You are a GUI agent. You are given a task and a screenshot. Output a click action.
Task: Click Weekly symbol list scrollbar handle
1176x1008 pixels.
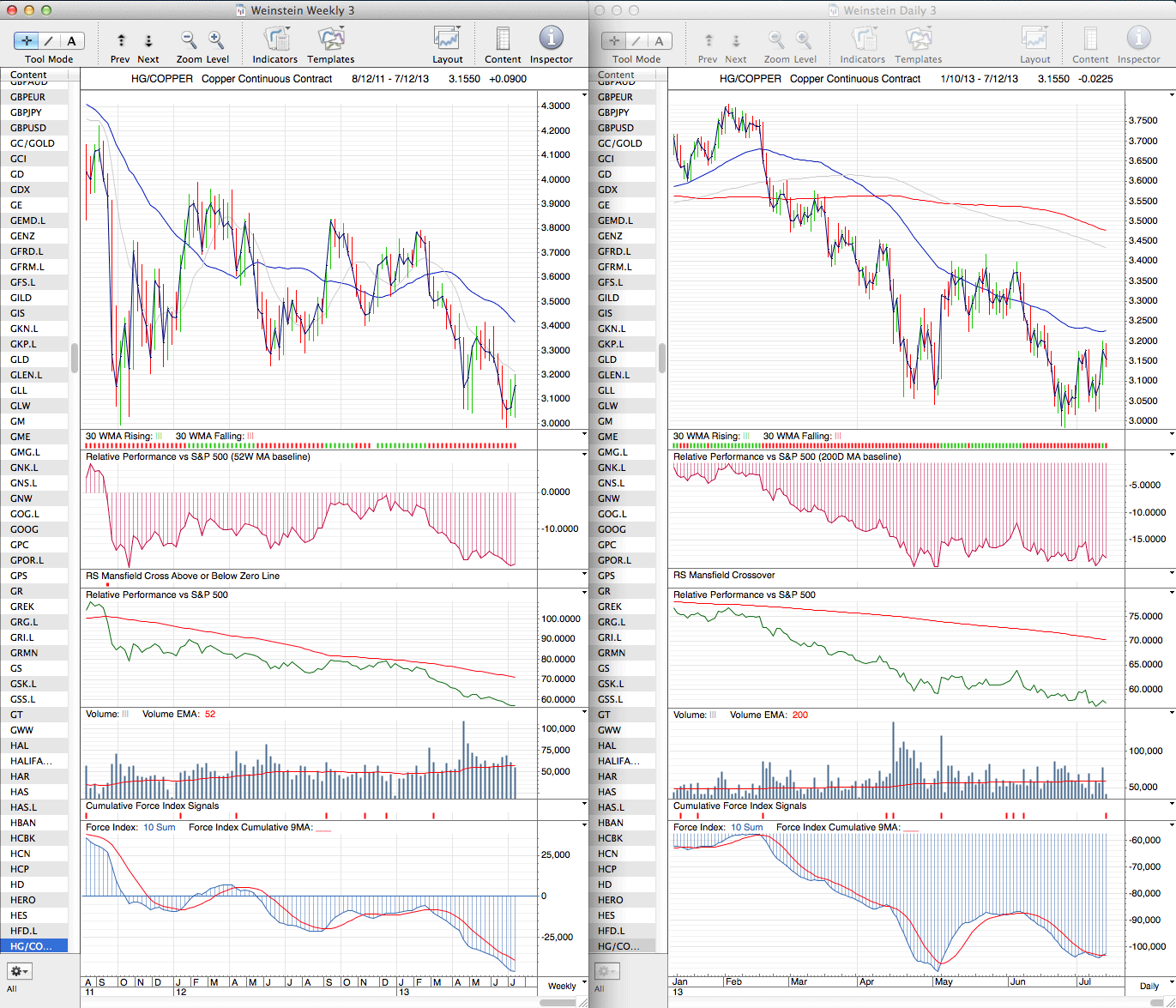coord(75,358)
